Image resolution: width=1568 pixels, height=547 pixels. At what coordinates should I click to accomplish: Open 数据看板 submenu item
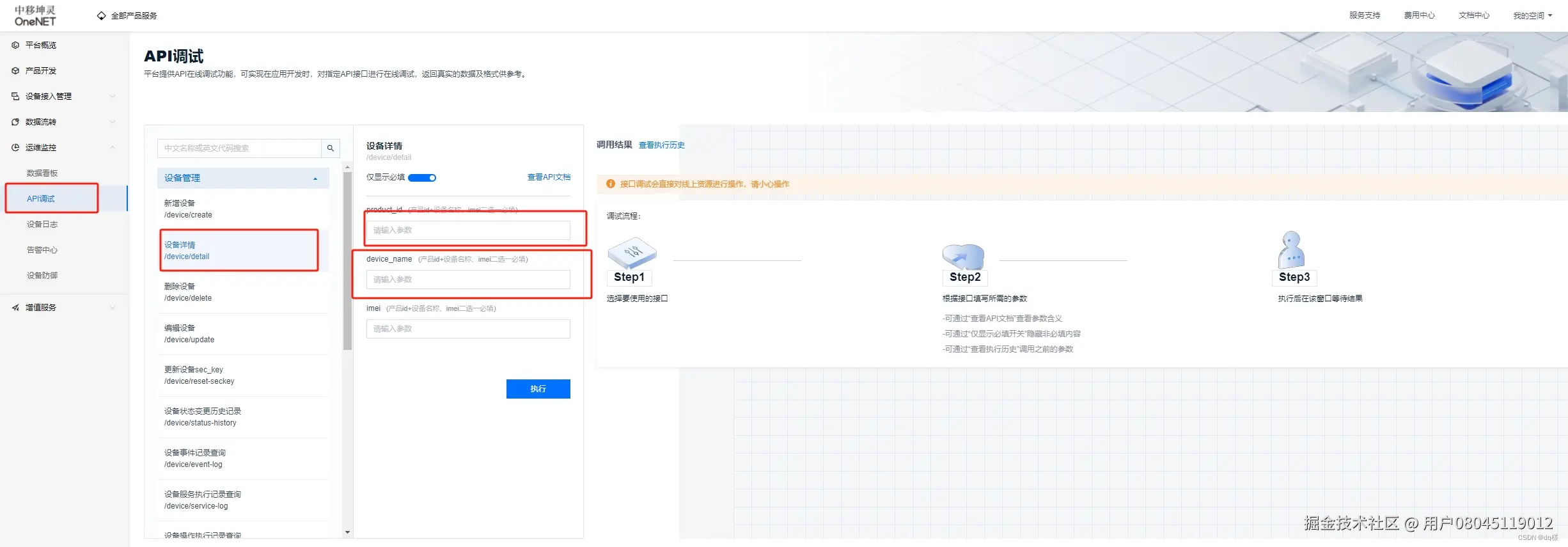pos(42,173)
